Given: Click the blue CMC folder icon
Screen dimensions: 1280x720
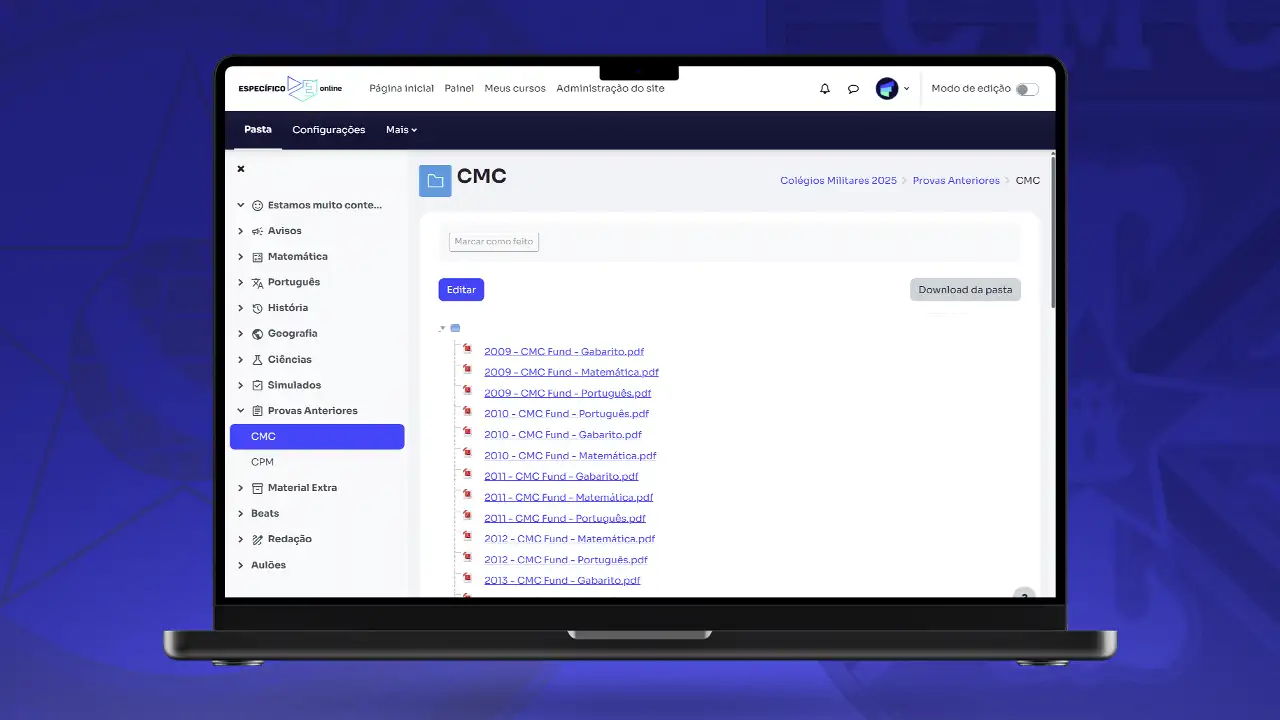Looking at the screenshot, I should (x=435, y=181).
